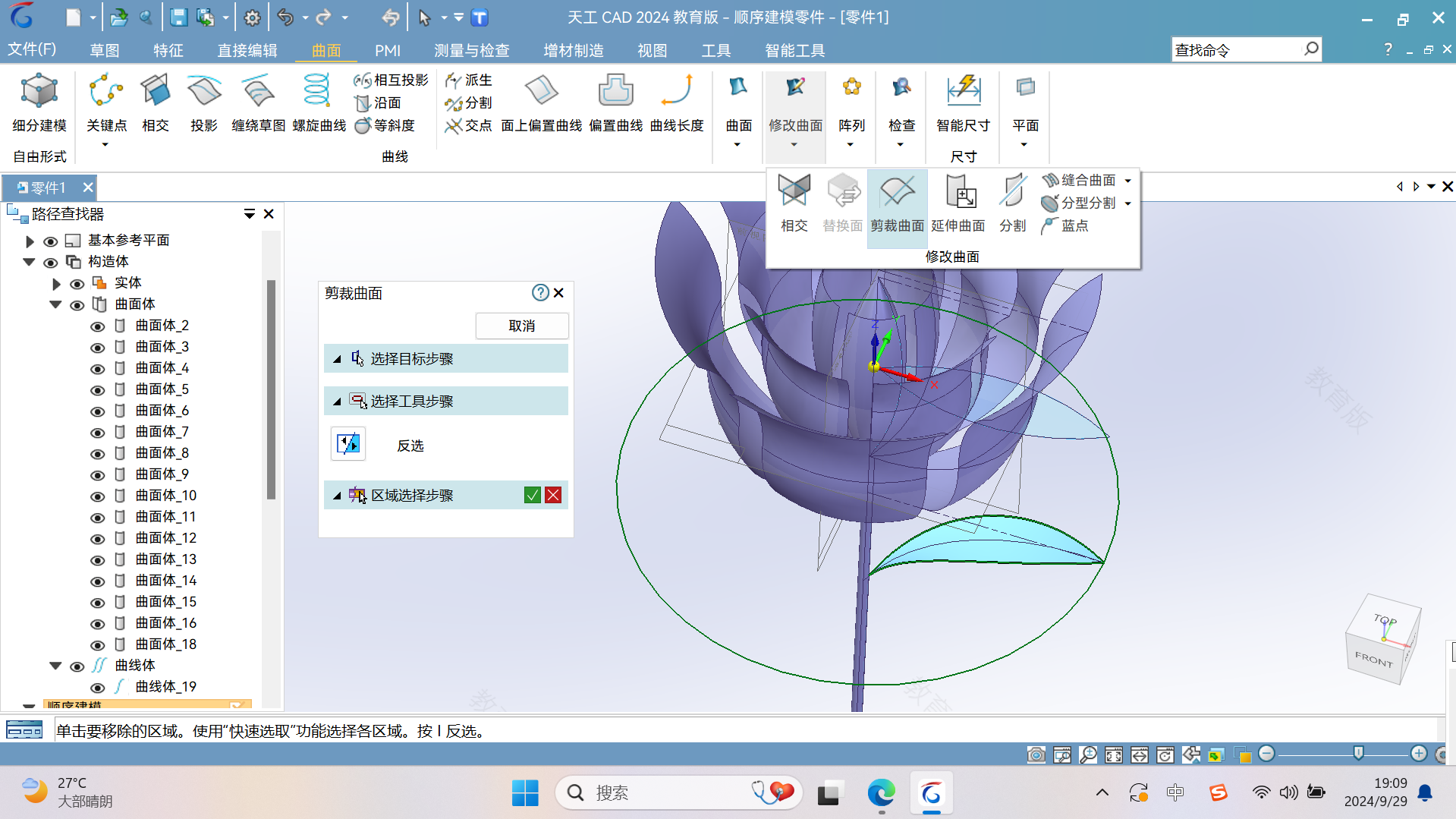The image size is (1456, 819).
Task: Toggle the eye icon for 曲线体_19
Action: pos(97,688)
